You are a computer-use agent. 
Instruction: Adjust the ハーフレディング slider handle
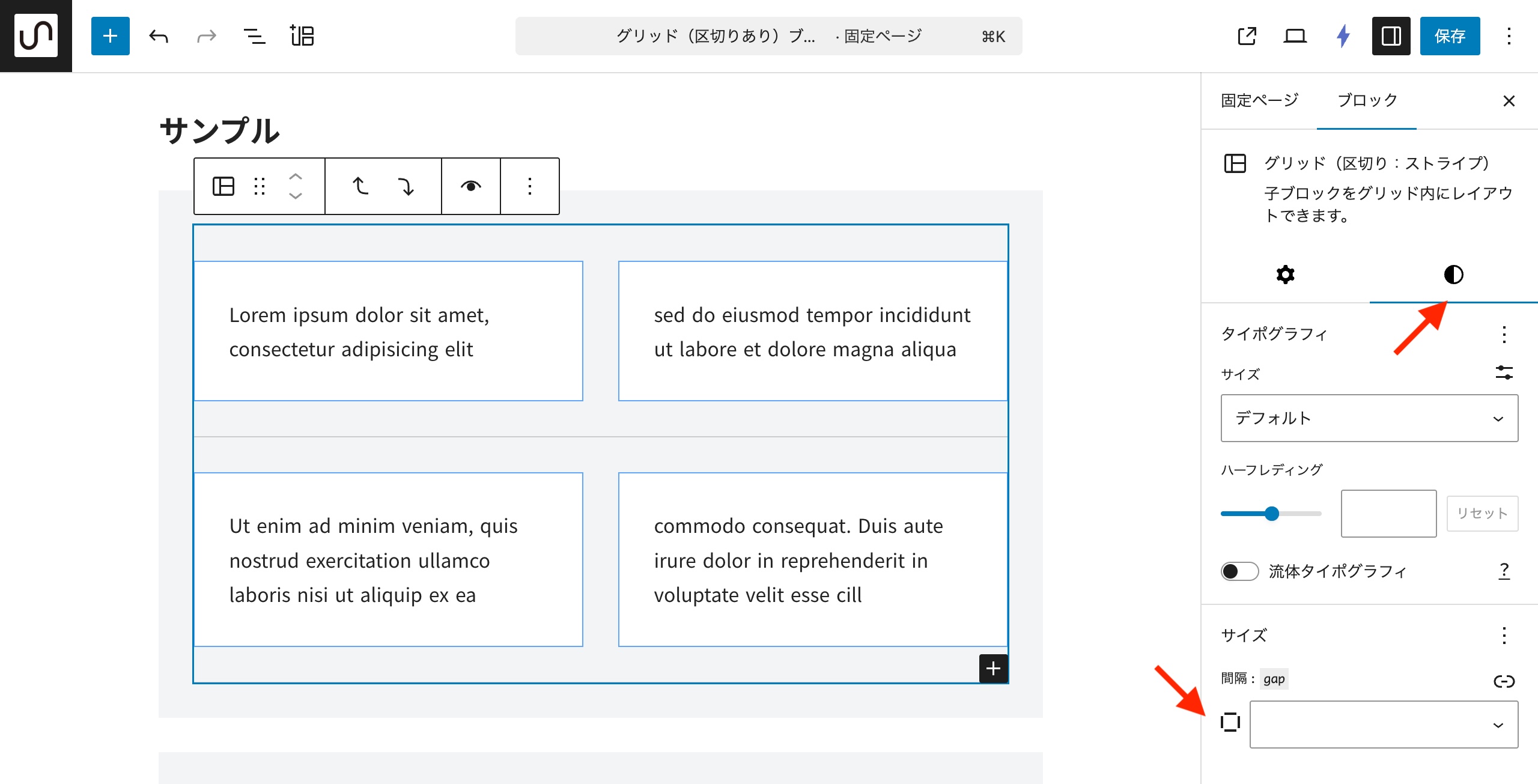[x=1272, y=514]
